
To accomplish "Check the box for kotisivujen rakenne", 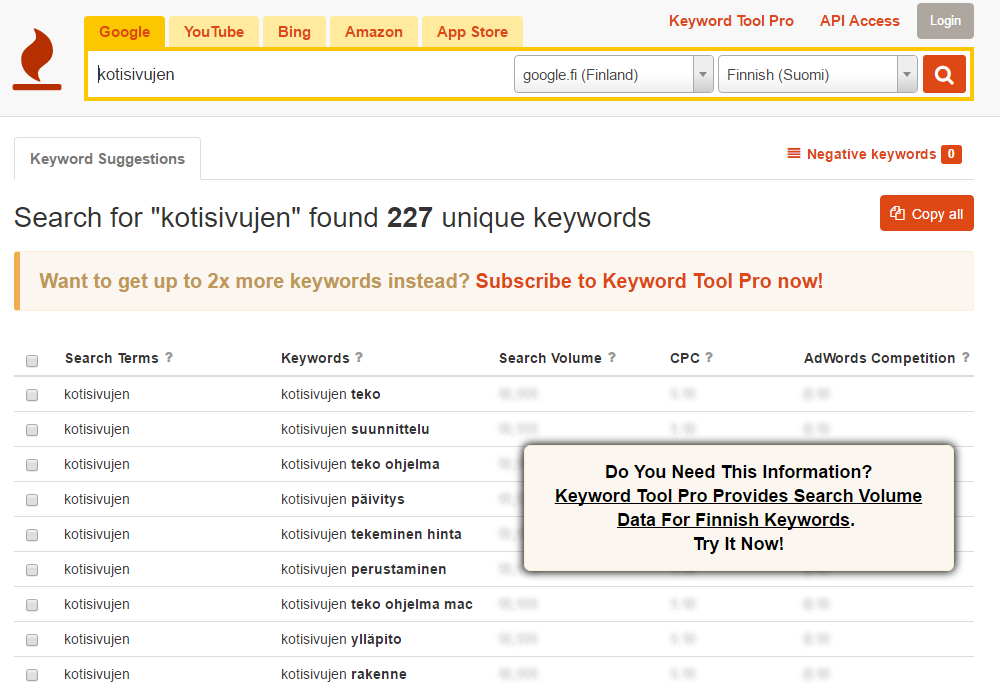I will [32, 676].
